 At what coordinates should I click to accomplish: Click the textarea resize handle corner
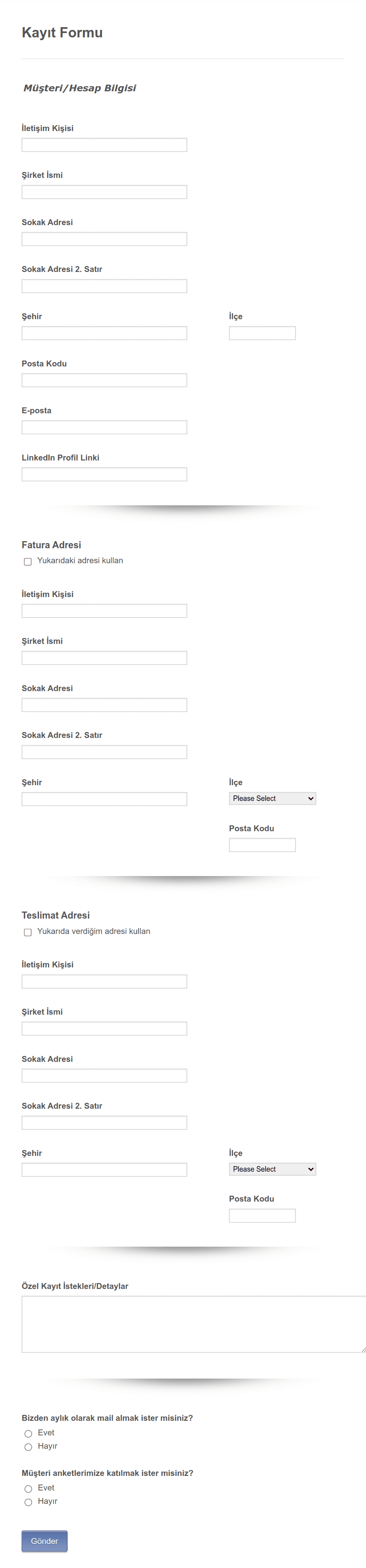[x=363, y=1350]
